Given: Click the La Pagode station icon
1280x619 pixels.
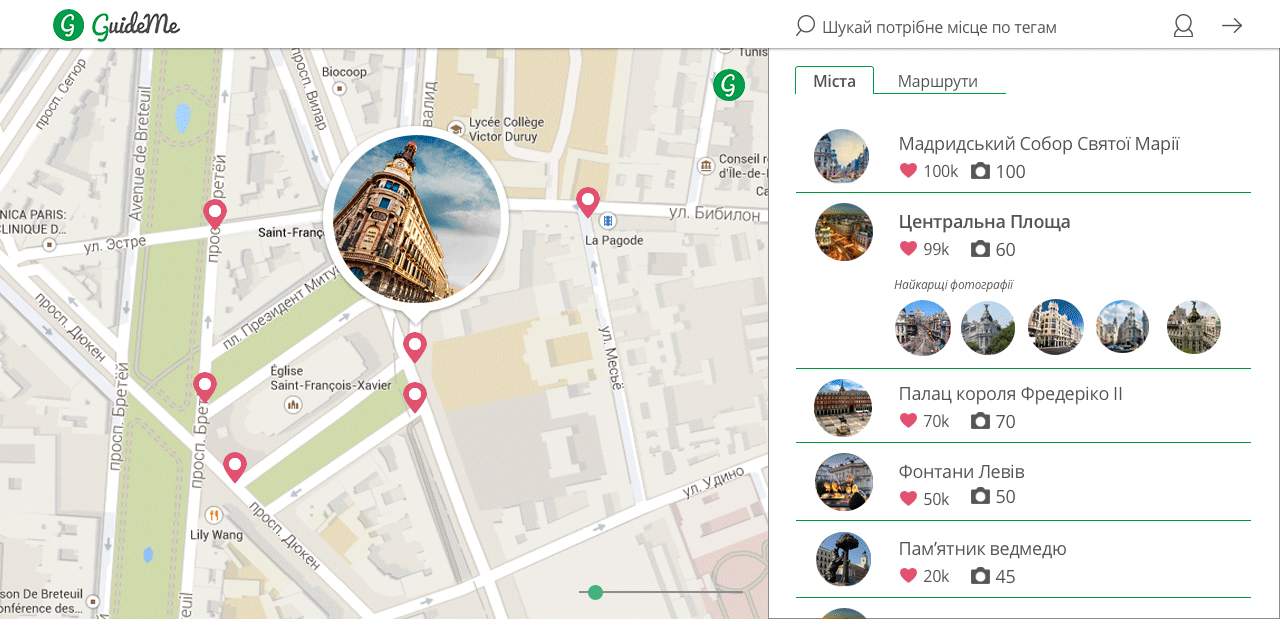Looking at the screenshot, I should click(x=608, y=220).
